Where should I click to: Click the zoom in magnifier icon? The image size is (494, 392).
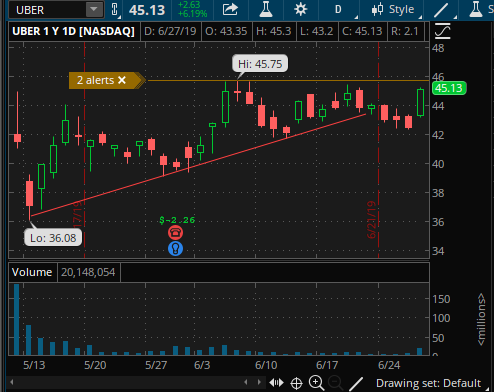tap(316, 383)
